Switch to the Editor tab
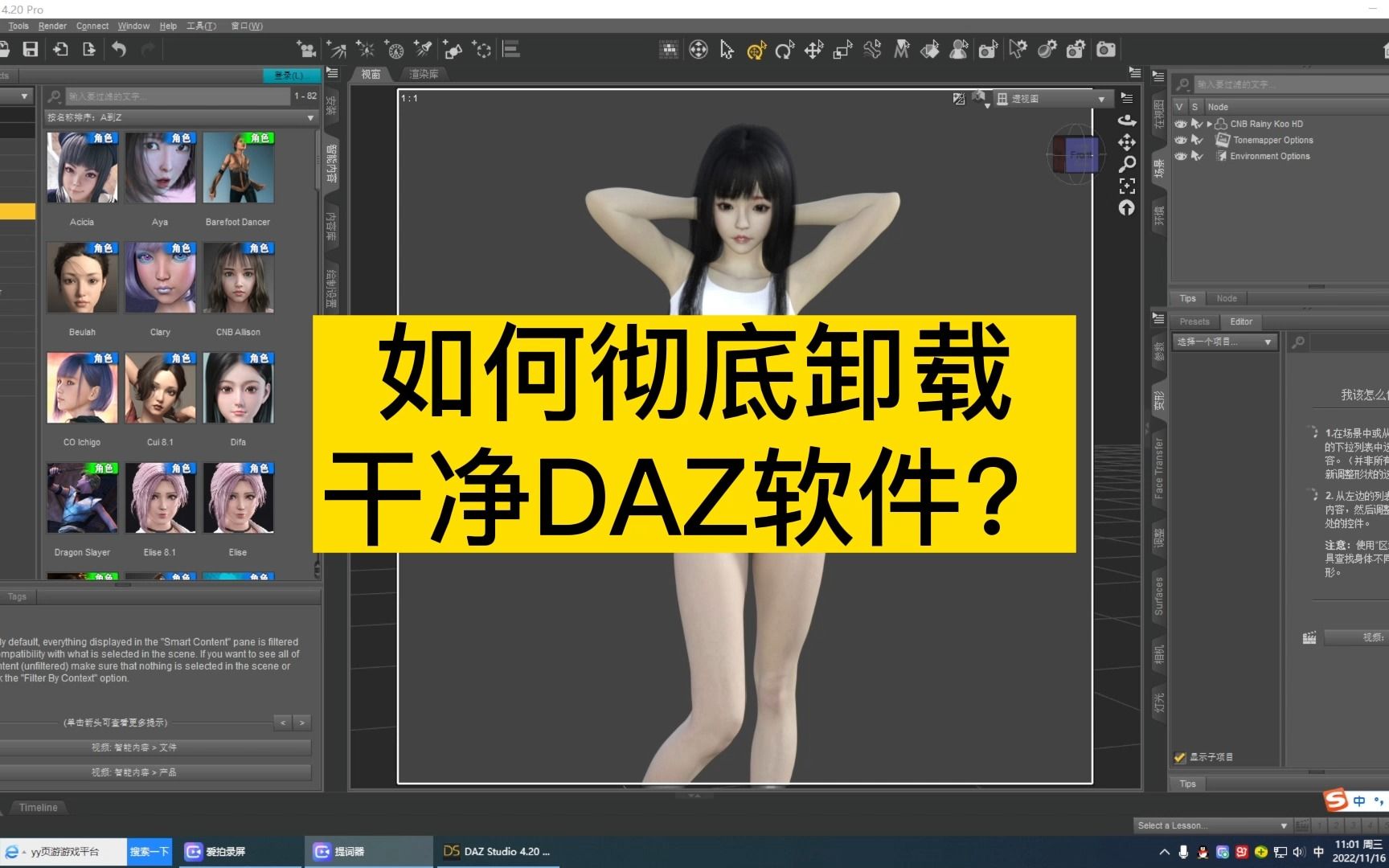This screenshot has height=868, width=1389. 1241,321
